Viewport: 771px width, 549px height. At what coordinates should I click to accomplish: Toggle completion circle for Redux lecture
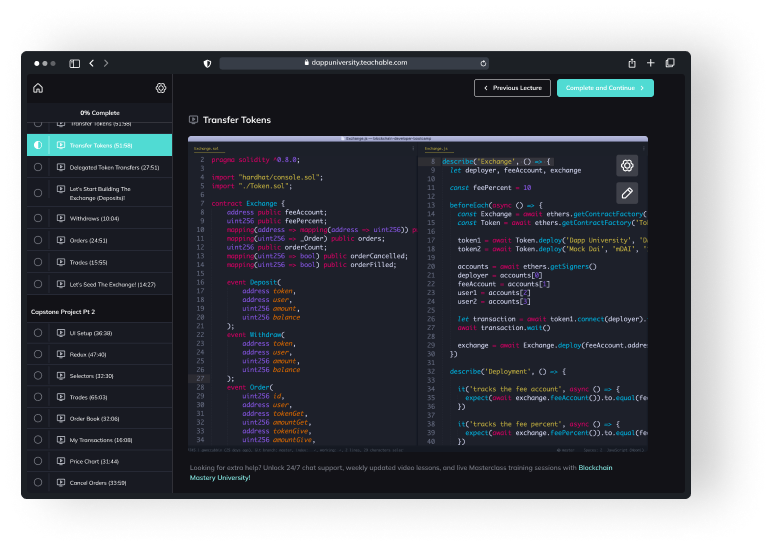pyautogui.click(x=38, y=354)
